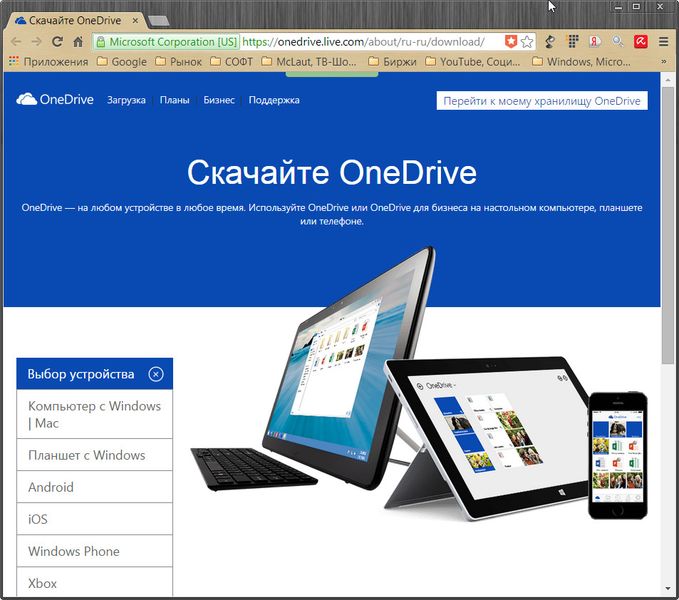Click the scrollbar up arrow
The width and height of the screenshot is (679, 600).
pyautogui.click(x=667, y=79)
